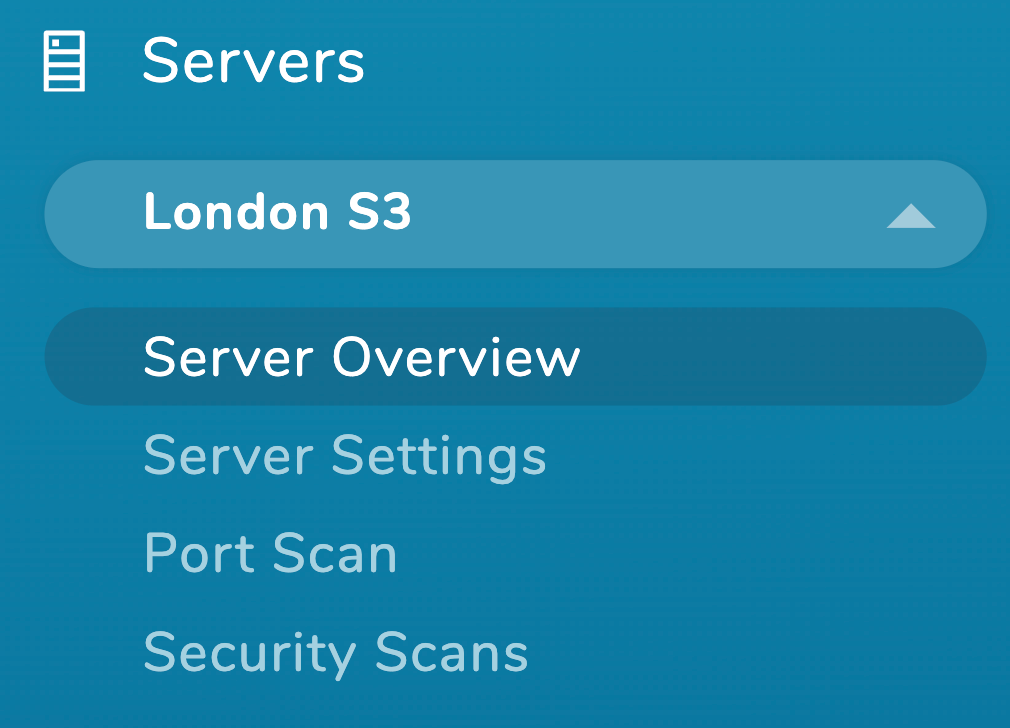Select the highlighted Server Overview item
This screenshot has width=1010, height=728.
pos(515,356)
